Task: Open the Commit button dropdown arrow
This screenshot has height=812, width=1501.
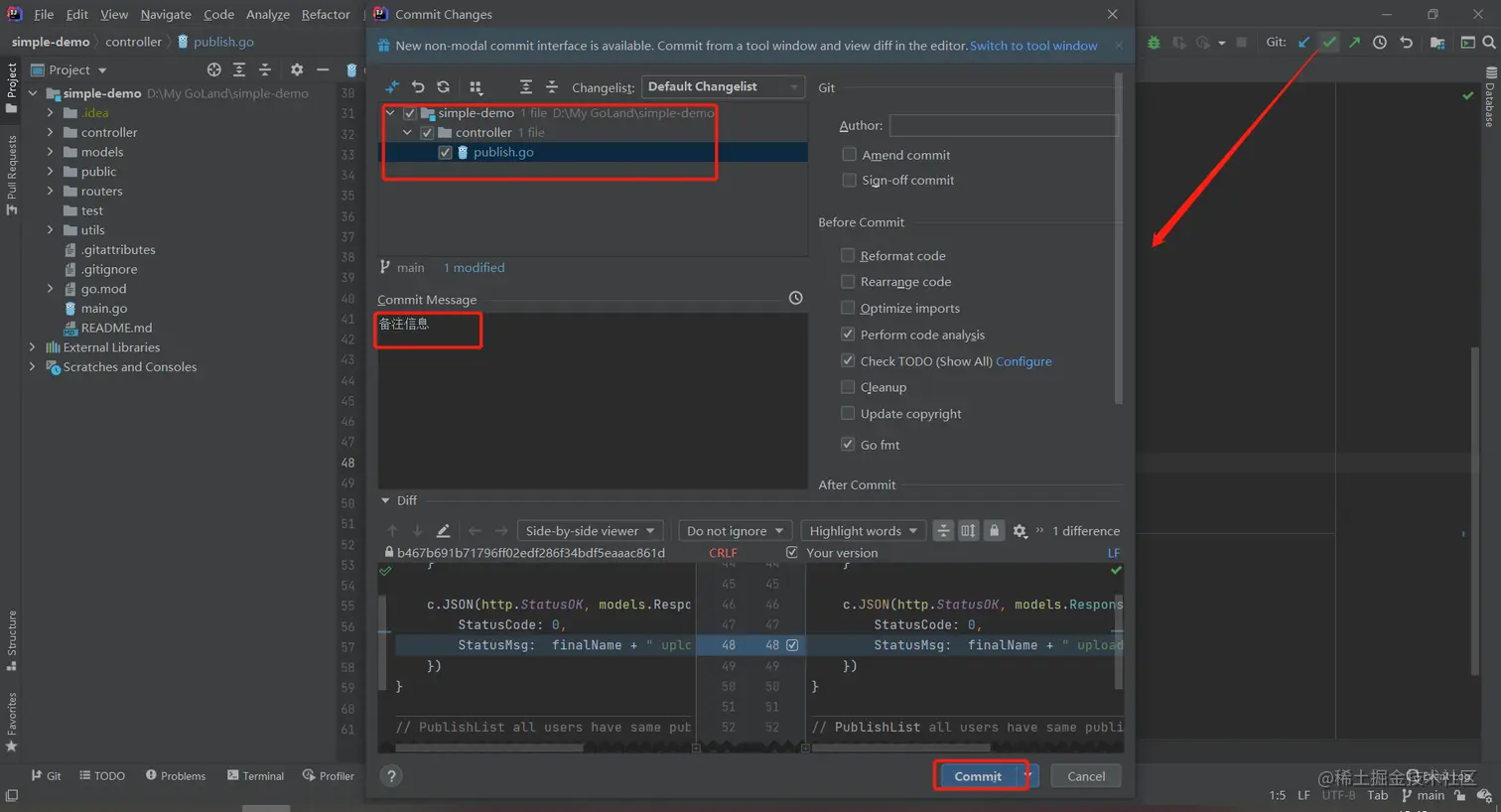Action: (1028, 776)
